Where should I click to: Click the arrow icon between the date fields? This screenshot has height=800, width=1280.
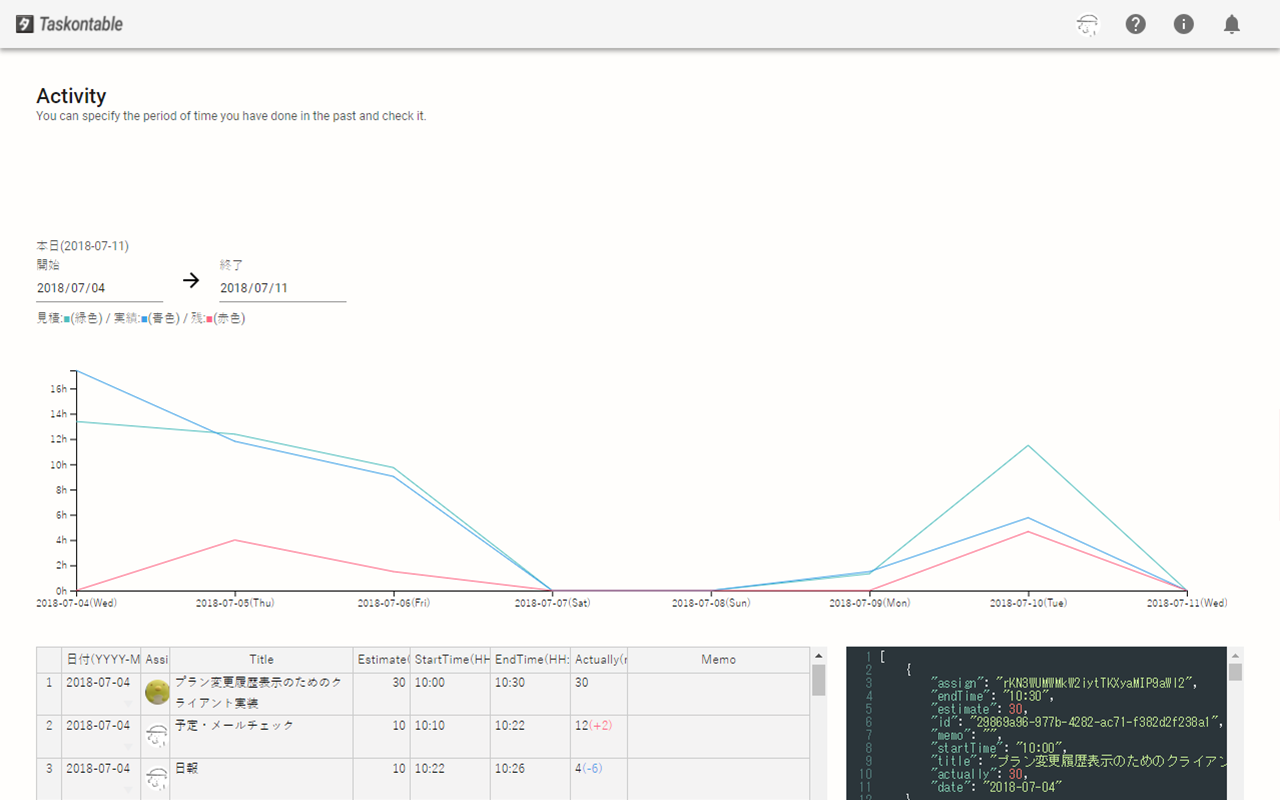click(x=191, y=280)
